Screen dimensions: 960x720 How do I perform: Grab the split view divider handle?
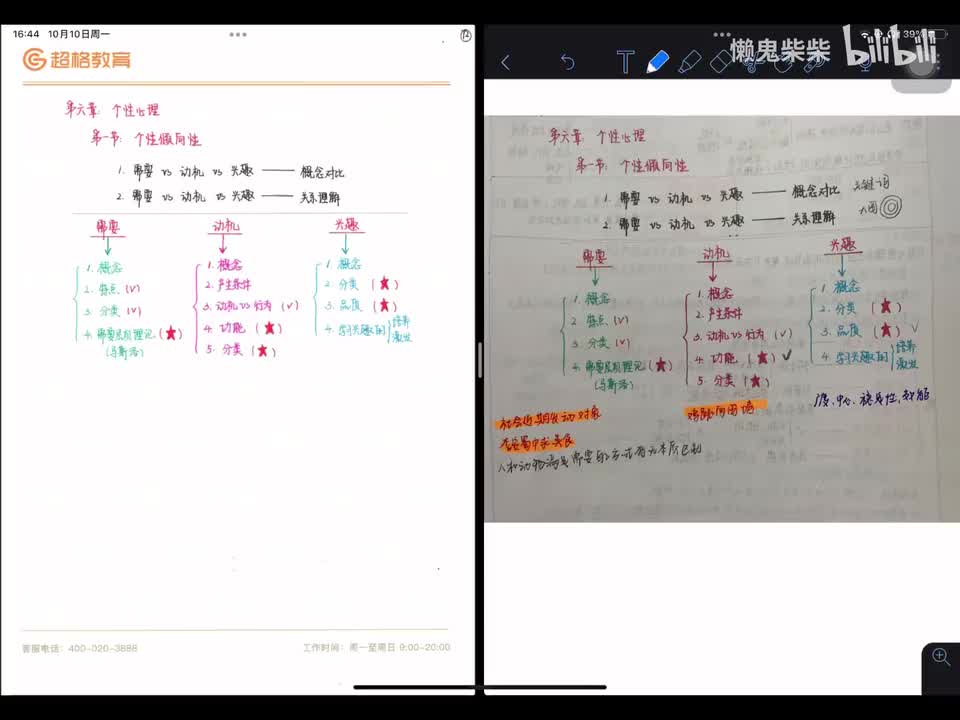point(480,360)
